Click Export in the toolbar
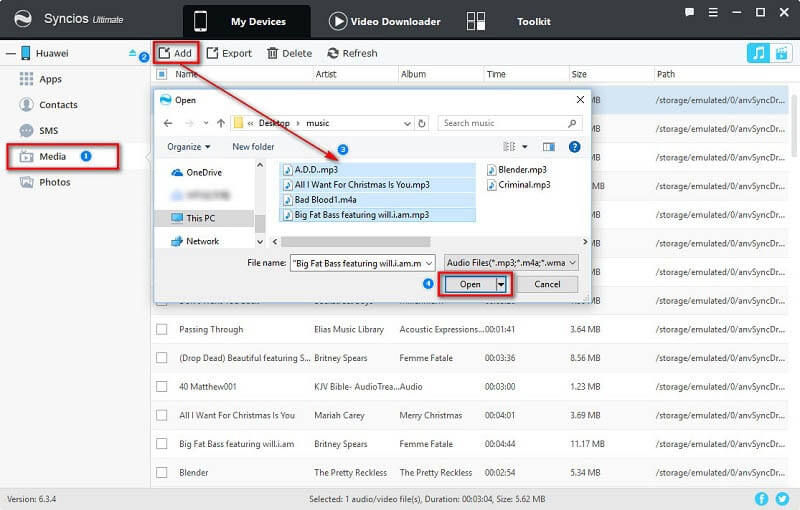This screenshot has width=800, height=510. click(229, 53)
